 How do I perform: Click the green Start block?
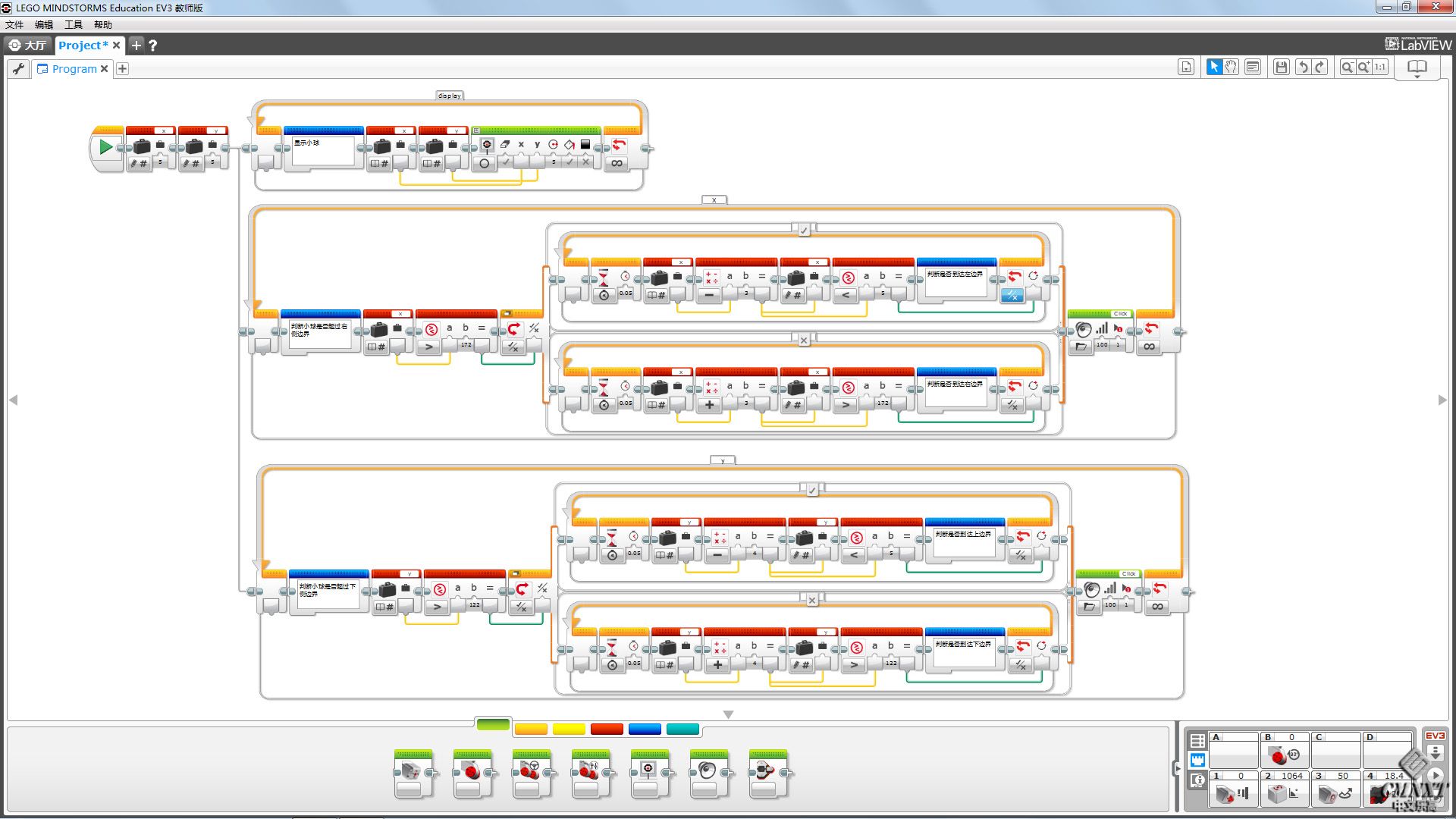[x=106, y=147]
